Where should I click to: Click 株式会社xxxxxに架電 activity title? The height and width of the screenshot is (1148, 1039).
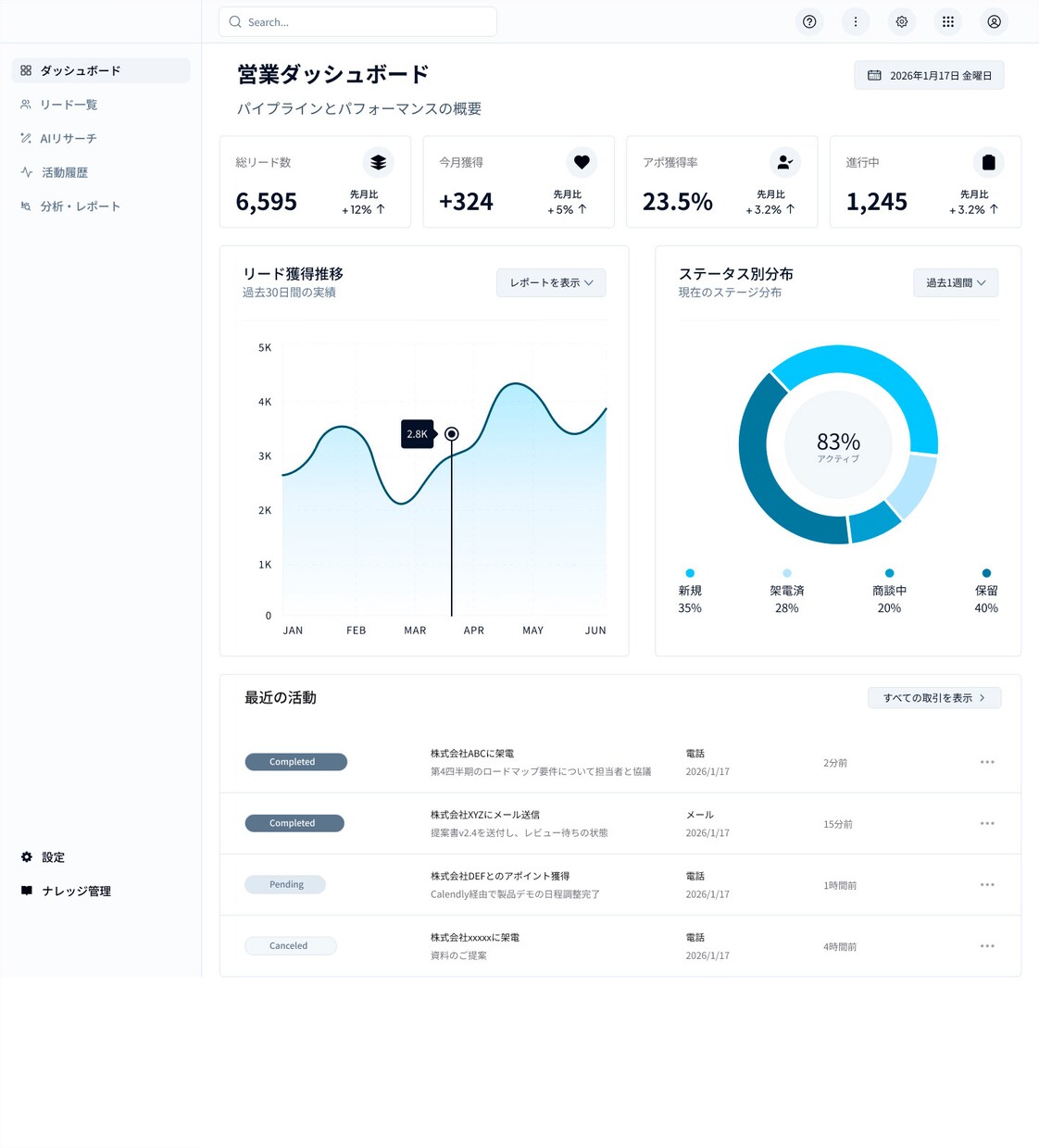[475, 937]
